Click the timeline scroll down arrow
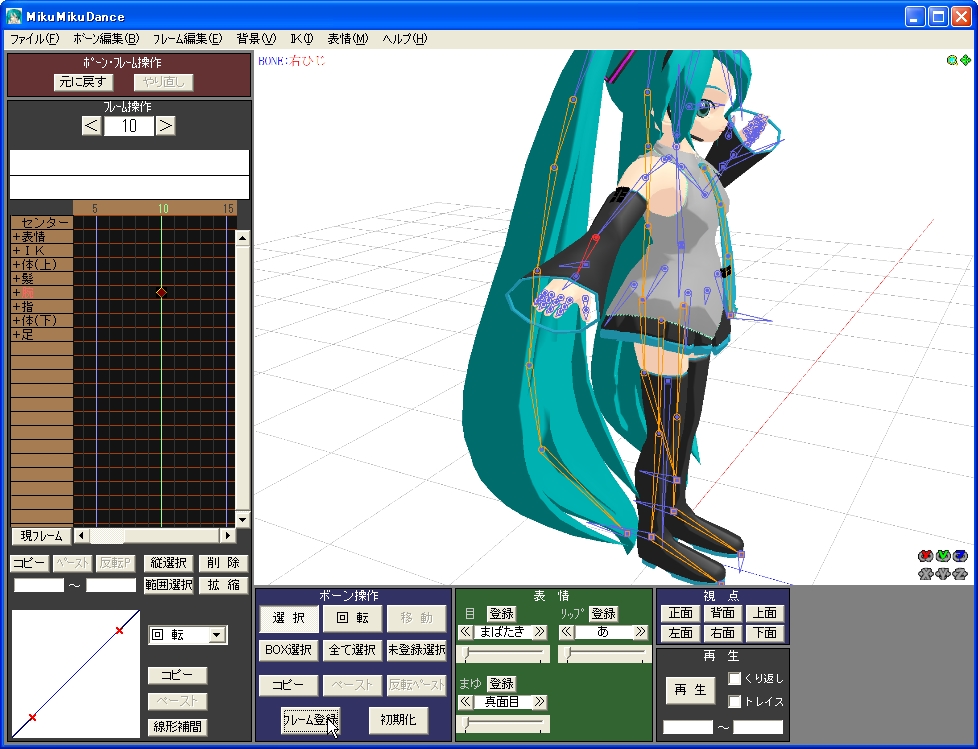The width and height of the screenshot is (978, 749). coord(242,519)
